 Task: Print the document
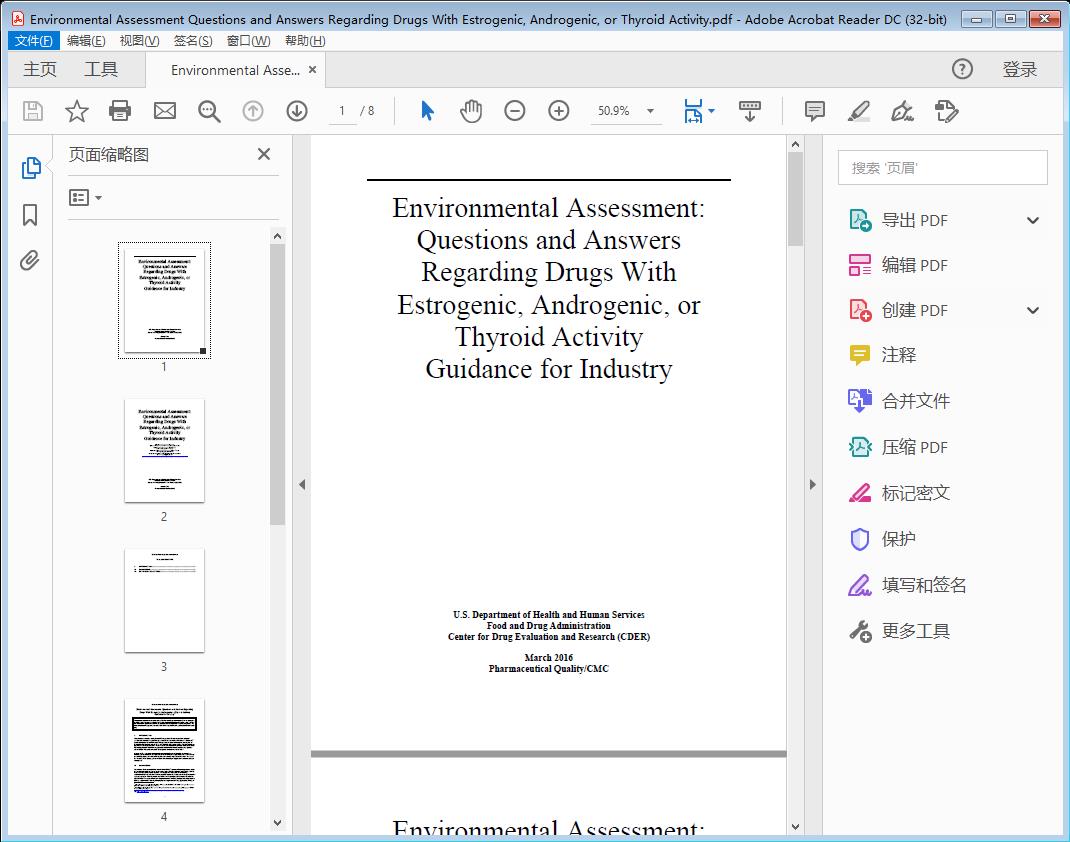tap(120, 111)
